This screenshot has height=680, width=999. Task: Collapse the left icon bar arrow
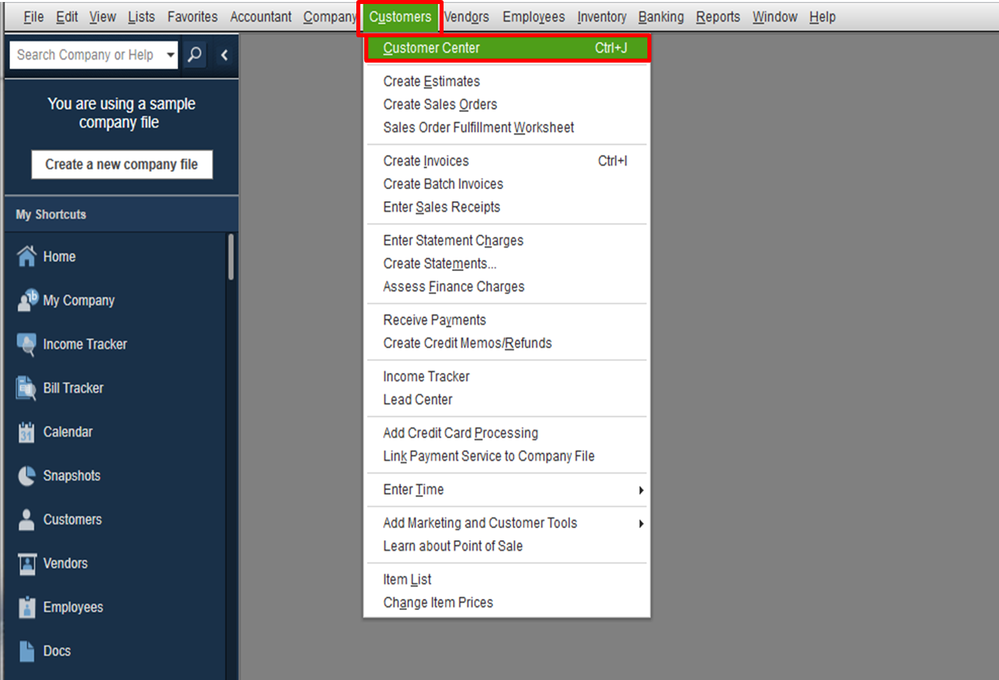224,55
